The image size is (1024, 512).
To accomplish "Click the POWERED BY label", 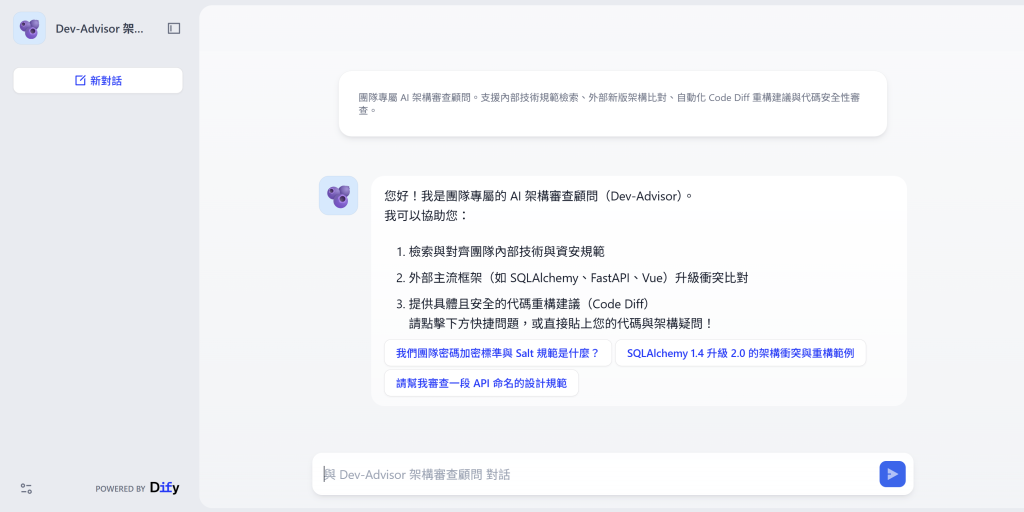I will 120,488.
